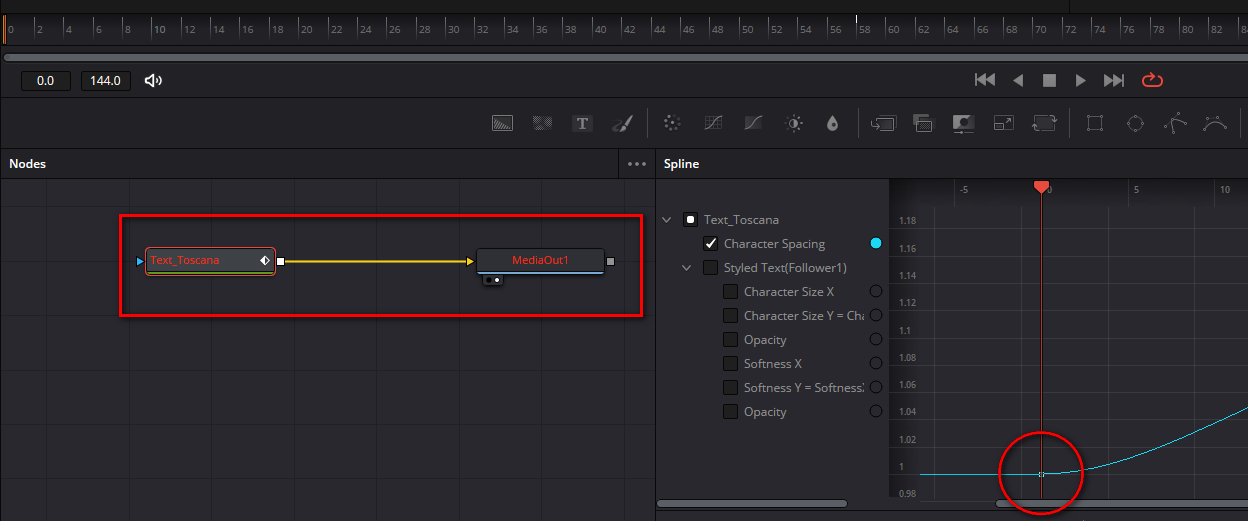Add a Merge node from the toolbar
The image size is (1248, 521).
(x=883, y=123)
